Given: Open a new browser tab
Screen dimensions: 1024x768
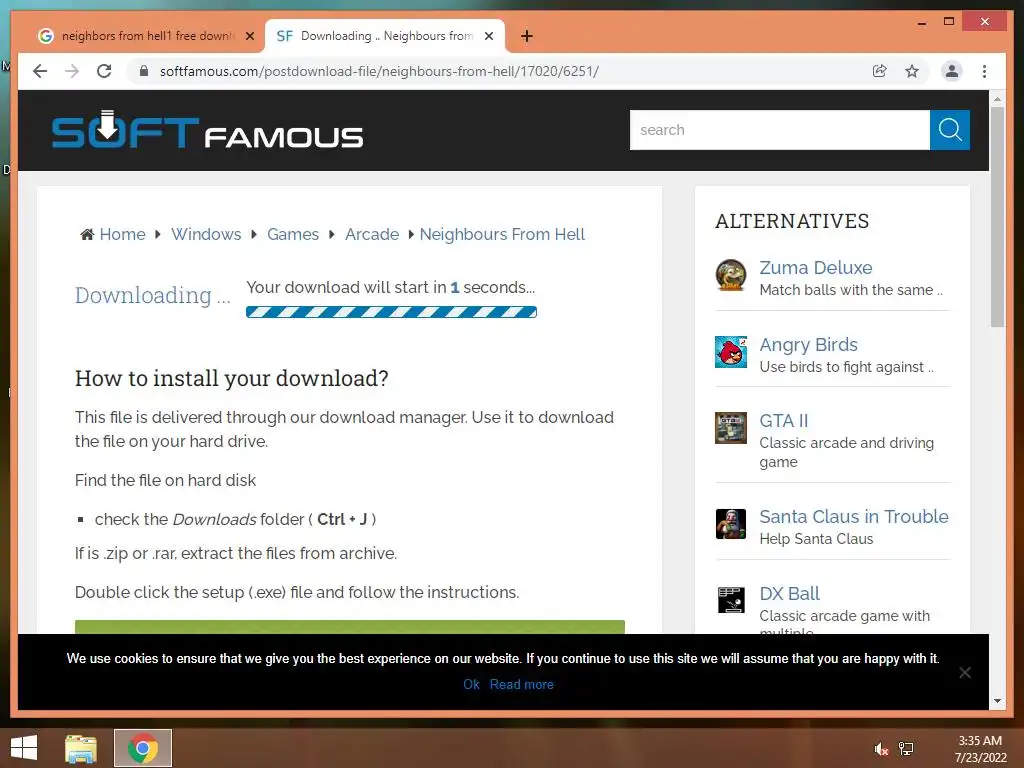Looking at the screenshot, I should [x=527, y=36].
